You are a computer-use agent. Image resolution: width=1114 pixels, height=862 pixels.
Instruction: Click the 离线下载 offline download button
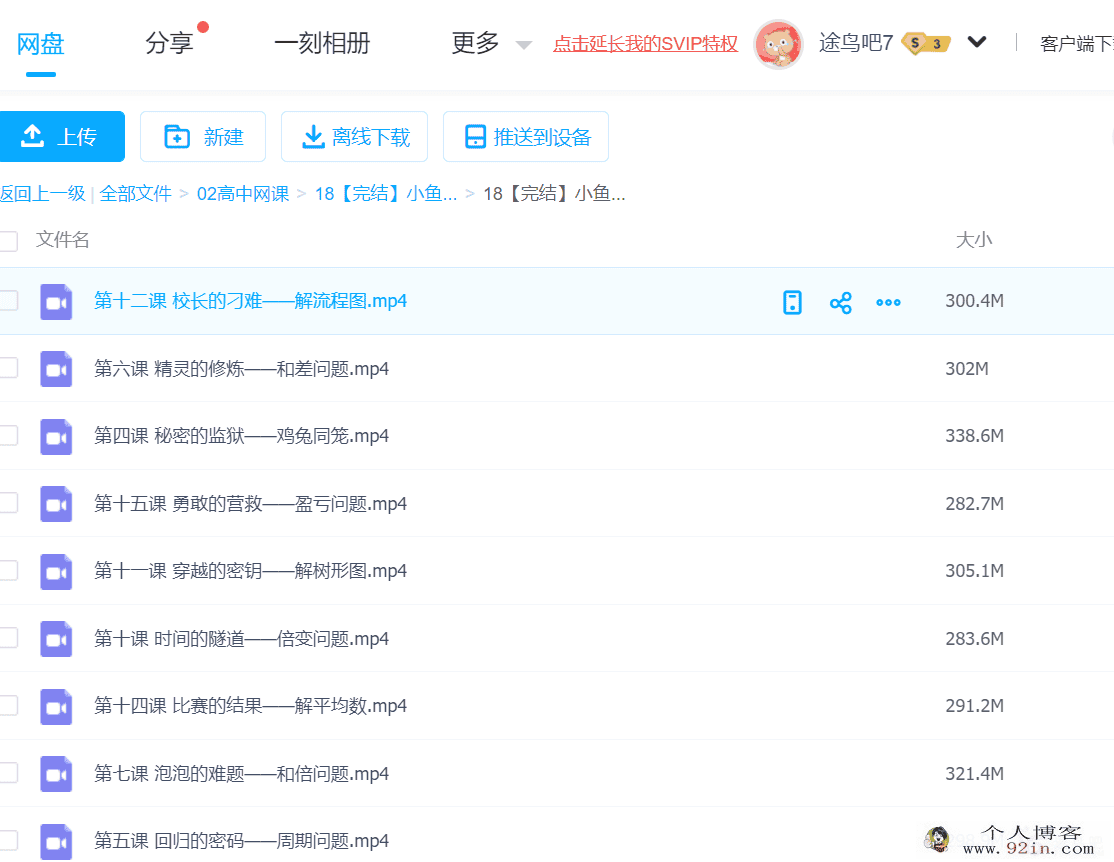click(355, 136)
